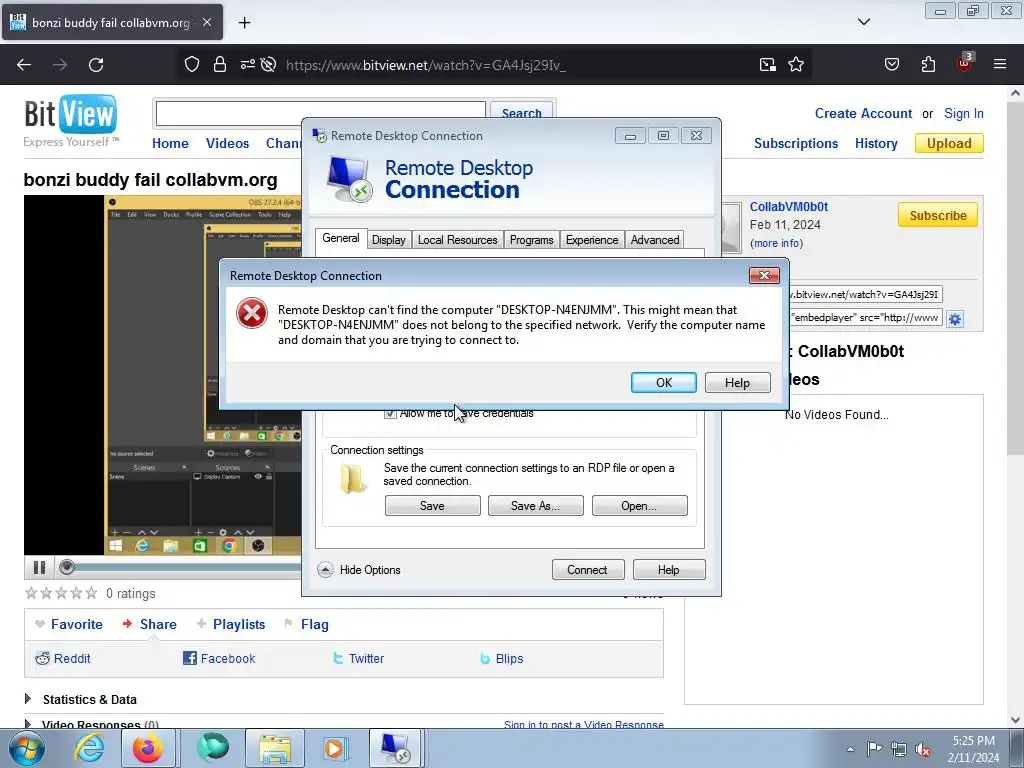1024x768 pixels.
Task: Open the Firefox hamburger menu
Action: coord(1000,65)
